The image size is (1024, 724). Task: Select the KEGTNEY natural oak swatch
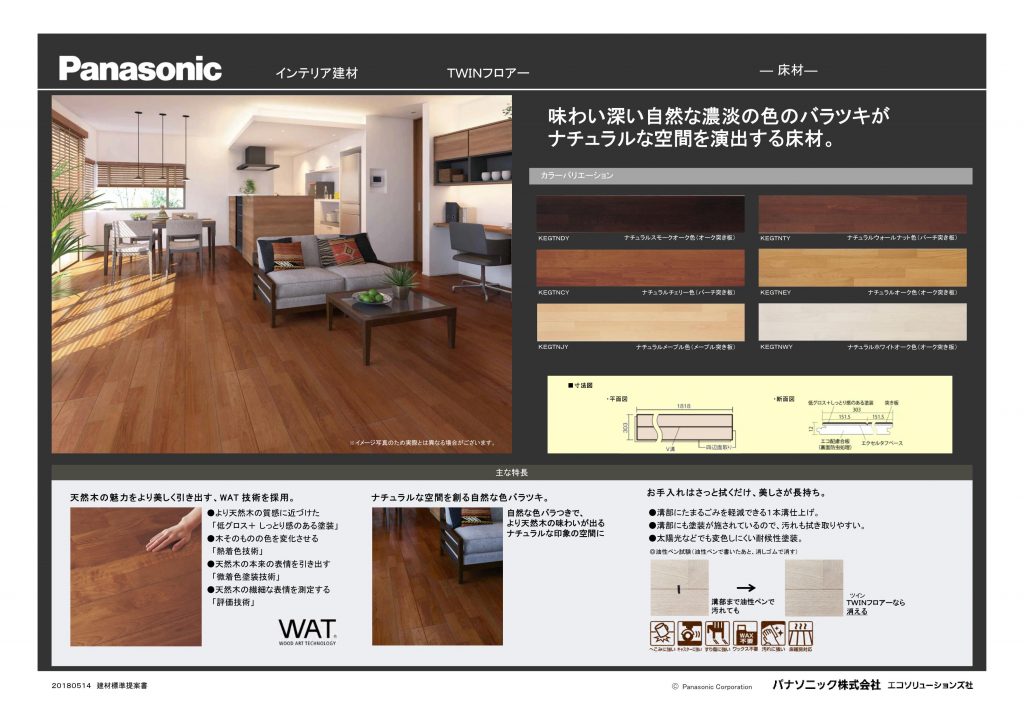[863, 268]
